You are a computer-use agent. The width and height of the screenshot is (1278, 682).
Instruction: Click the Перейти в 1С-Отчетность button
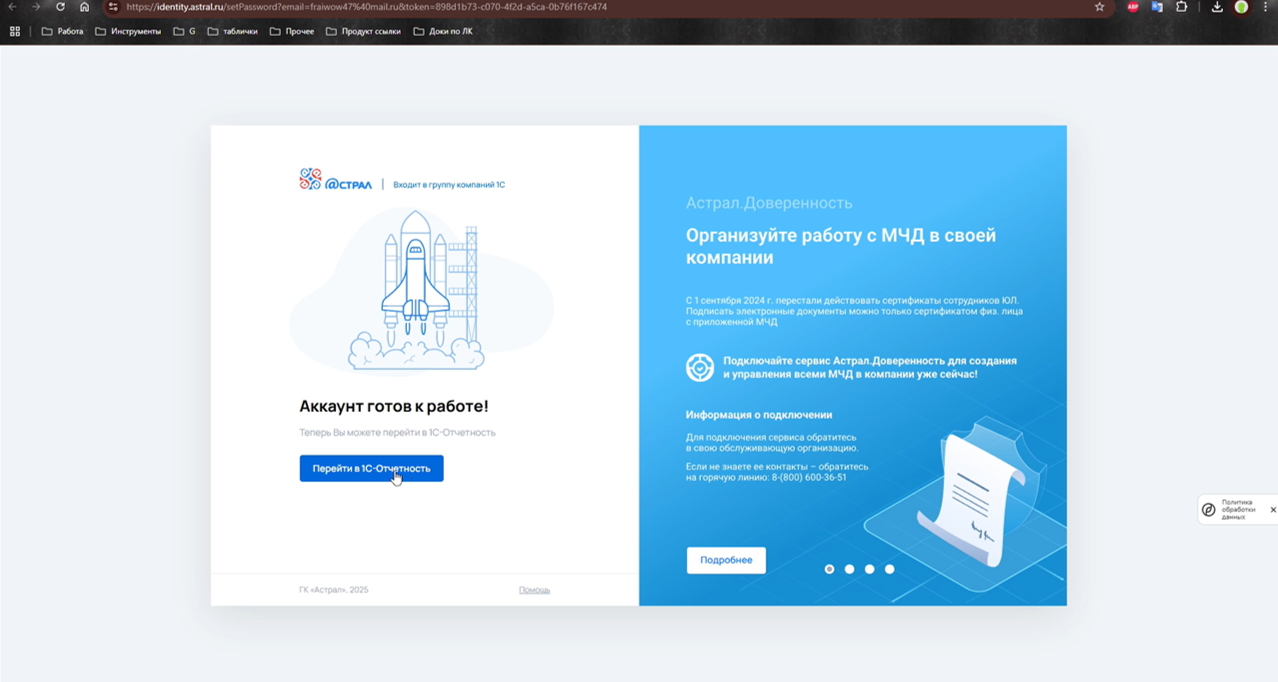tap(371, 468)
